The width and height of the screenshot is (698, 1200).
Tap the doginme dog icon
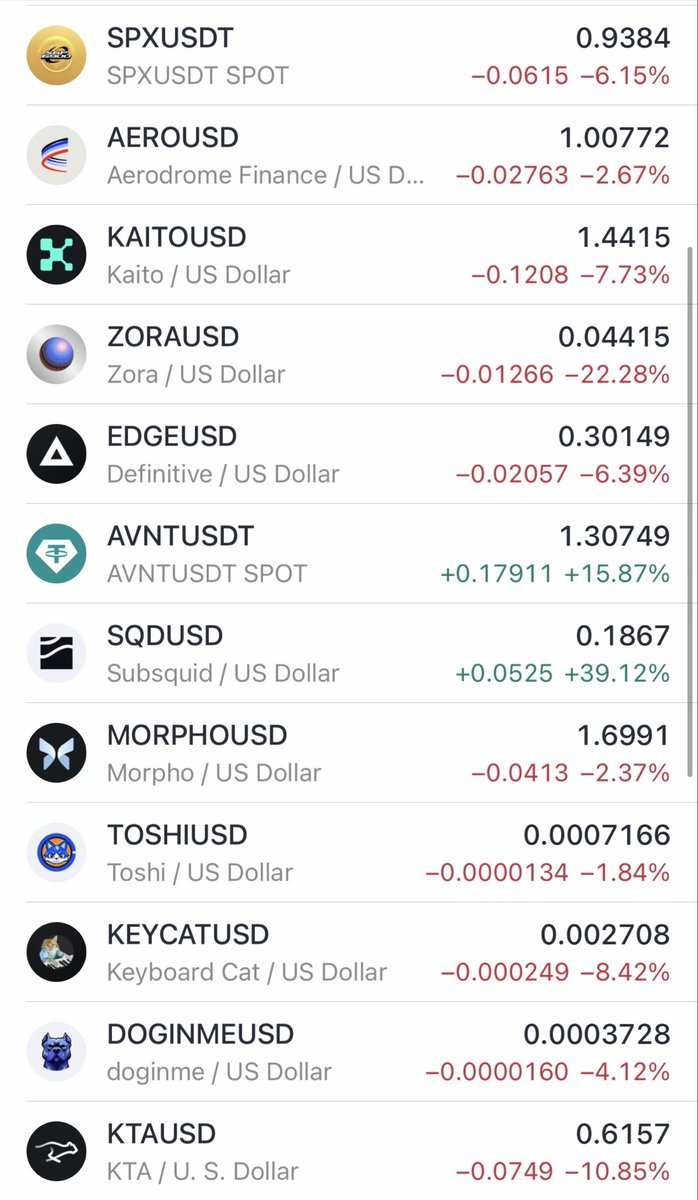[x=56, y=1052]
